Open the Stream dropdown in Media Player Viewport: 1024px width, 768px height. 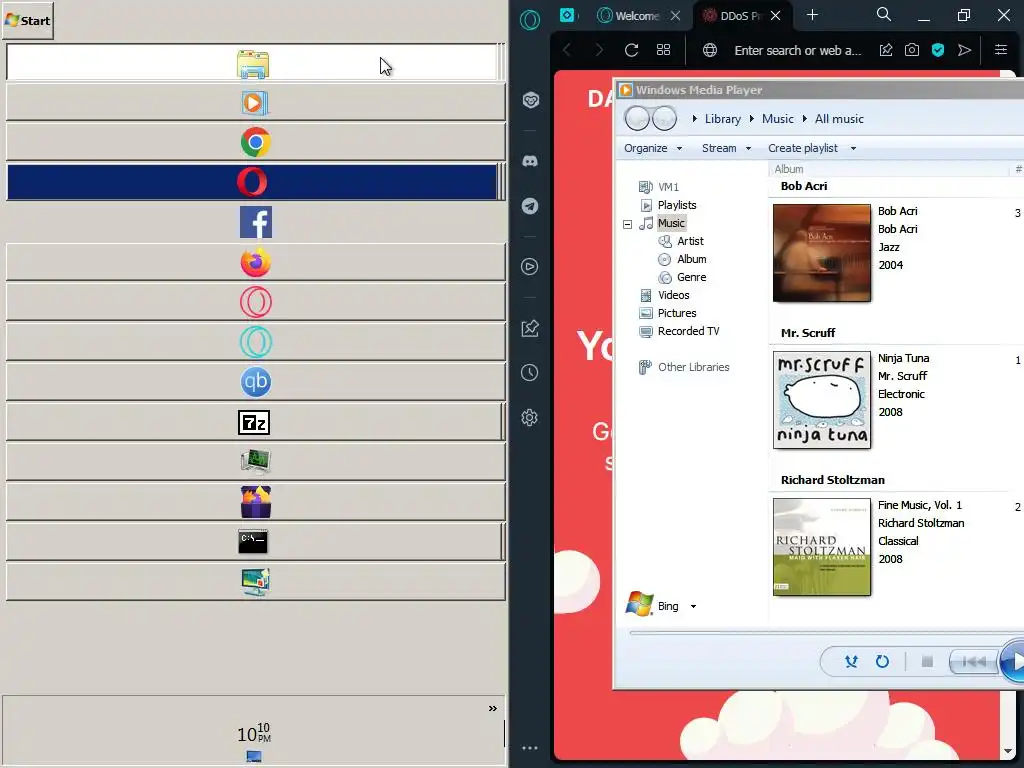click(726, 148)
